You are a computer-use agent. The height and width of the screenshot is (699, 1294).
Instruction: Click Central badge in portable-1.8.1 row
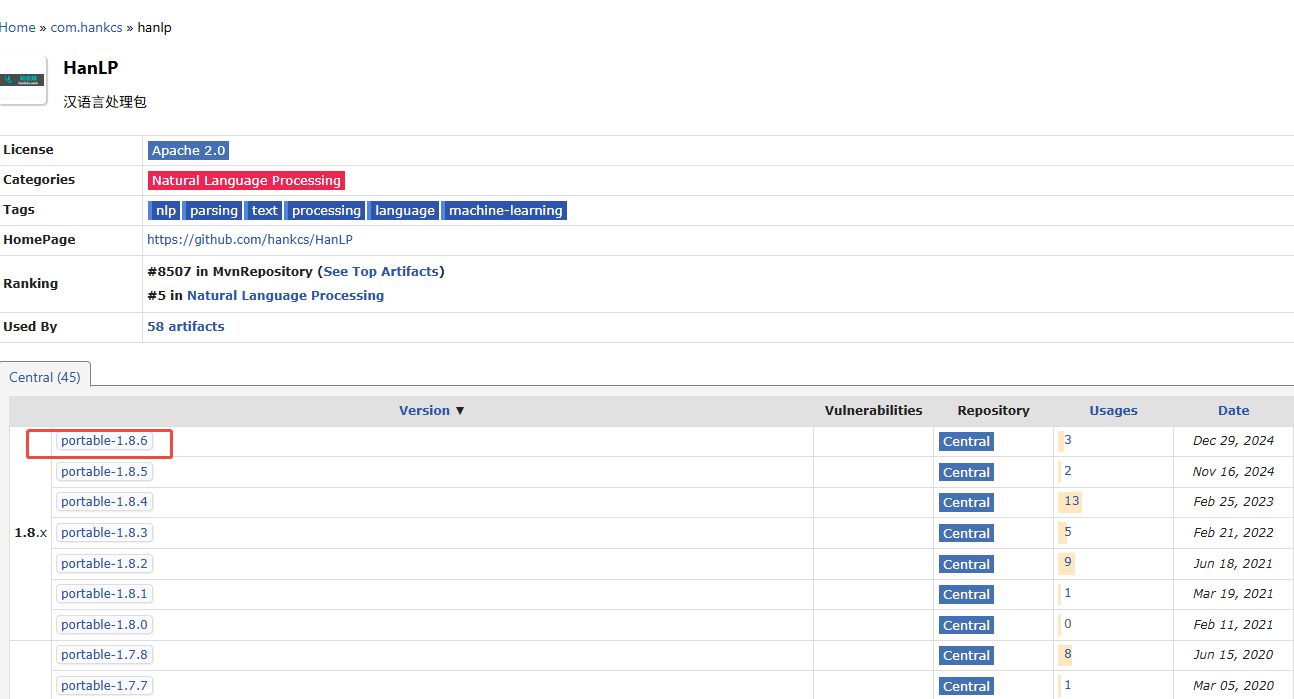pos(966,595)
